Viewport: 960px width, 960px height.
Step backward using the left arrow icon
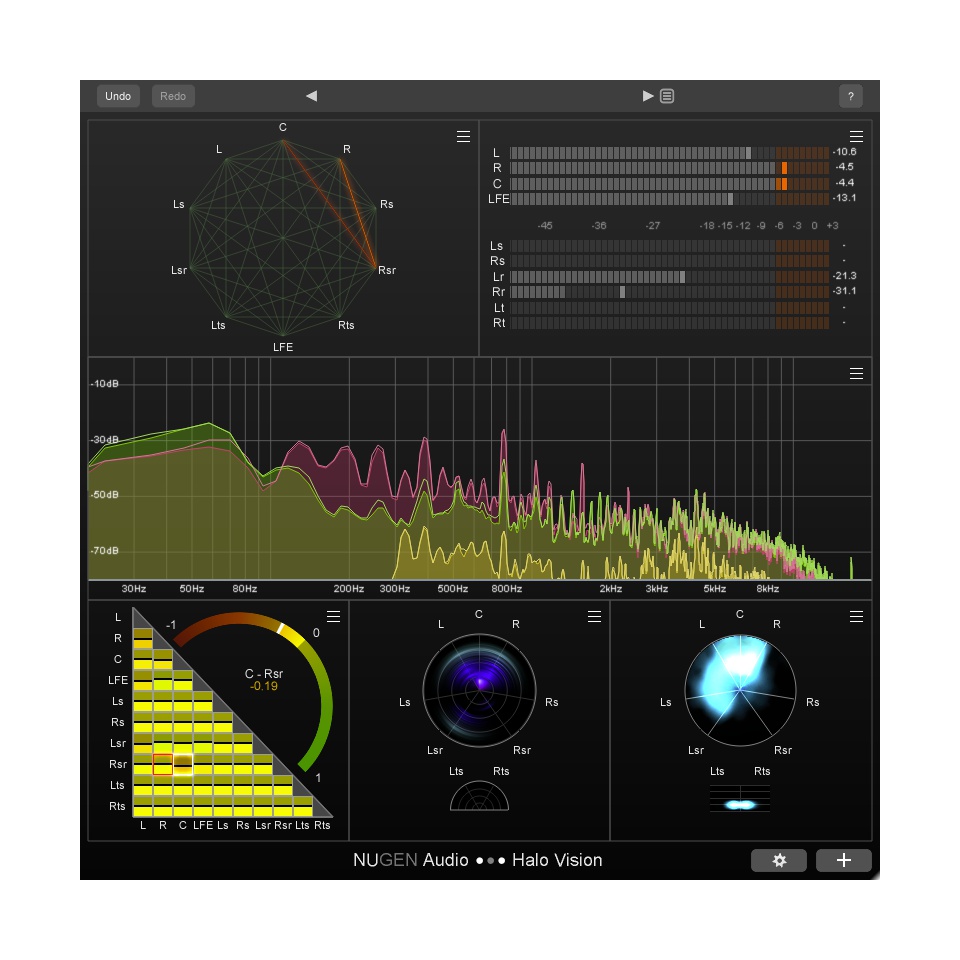[312, 95]
